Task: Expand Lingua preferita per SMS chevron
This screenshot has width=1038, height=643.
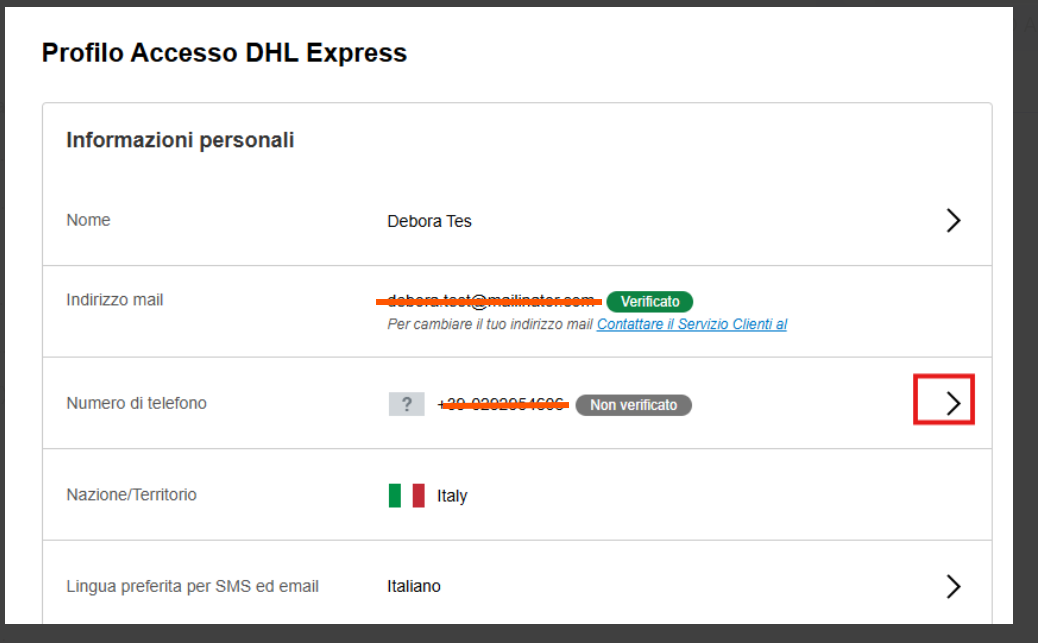Action: [x=953, y=586]
